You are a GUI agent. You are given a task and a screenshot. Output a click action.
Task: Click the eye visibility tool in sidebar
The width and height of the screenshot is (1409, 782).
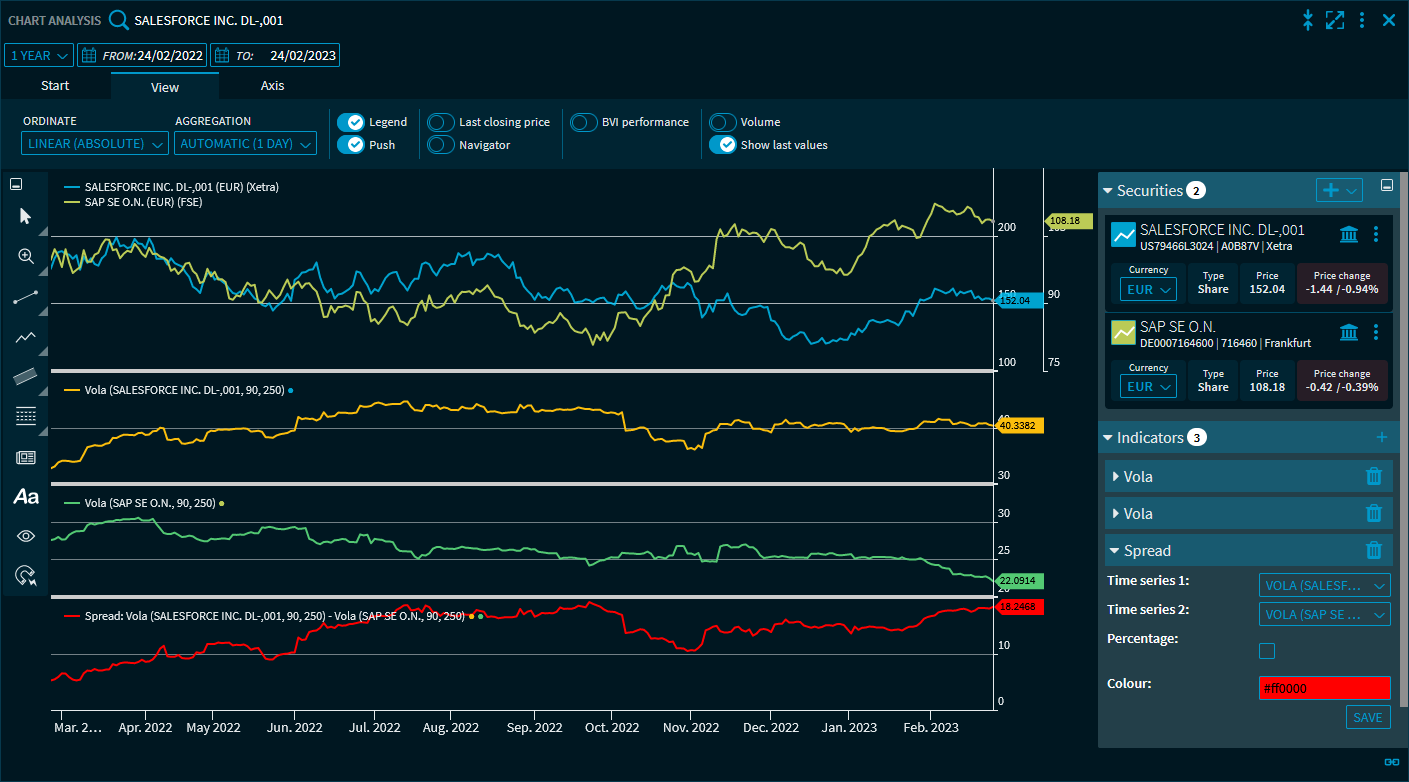(26, 536)
